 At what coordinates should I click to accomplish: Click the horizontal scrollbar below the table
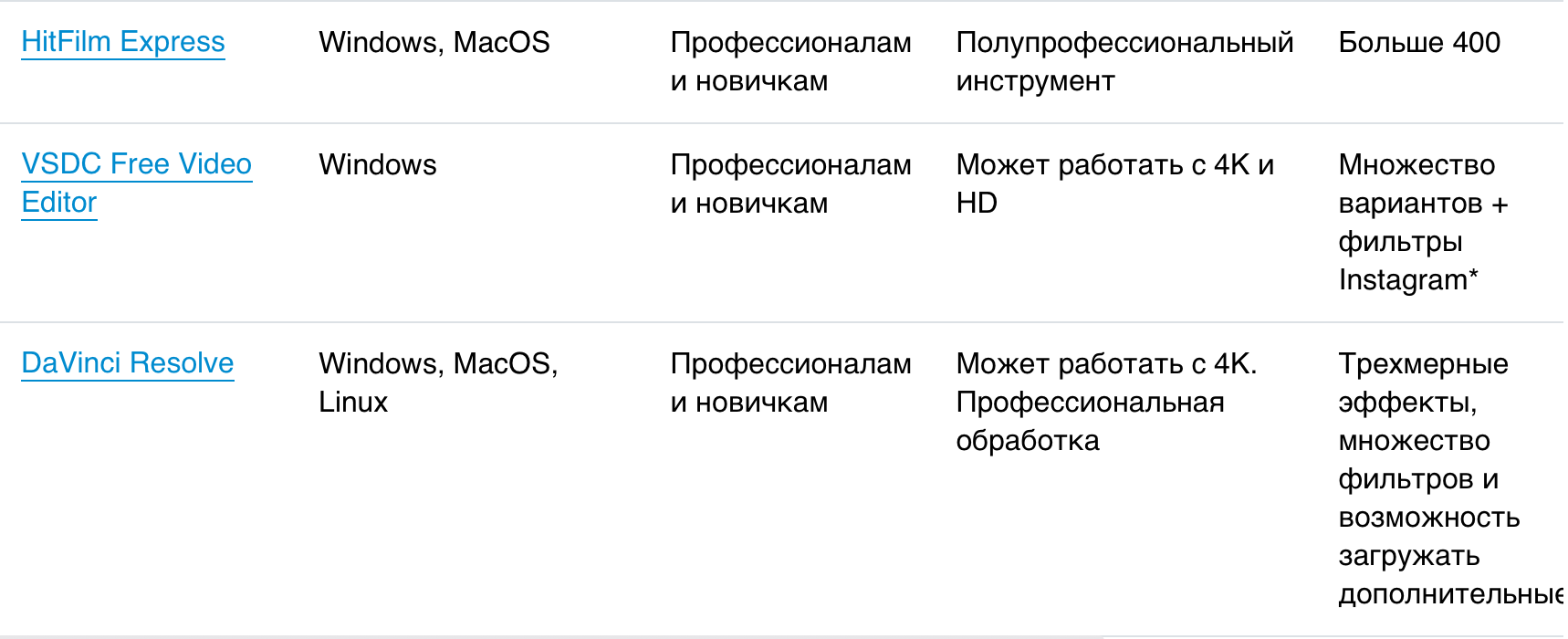[548, 636]
